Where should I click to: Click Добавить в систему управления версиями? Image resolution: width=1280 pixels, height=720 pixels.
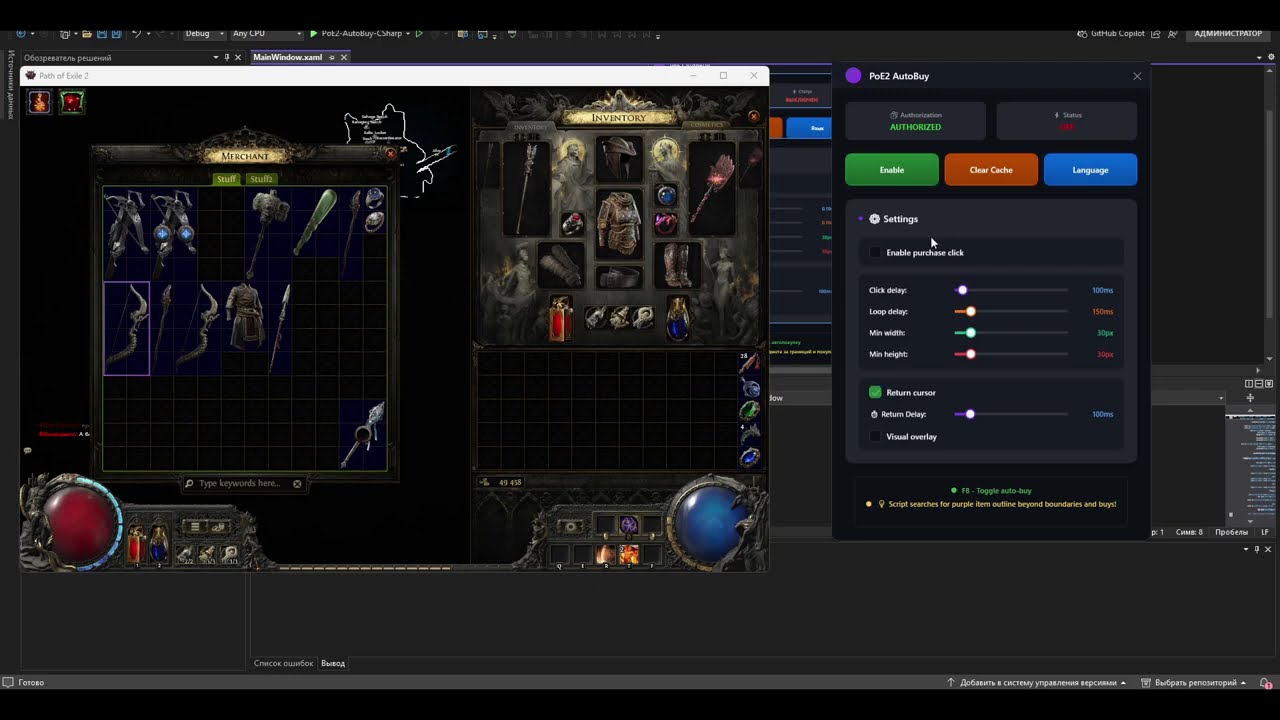tap(1037, 683)
